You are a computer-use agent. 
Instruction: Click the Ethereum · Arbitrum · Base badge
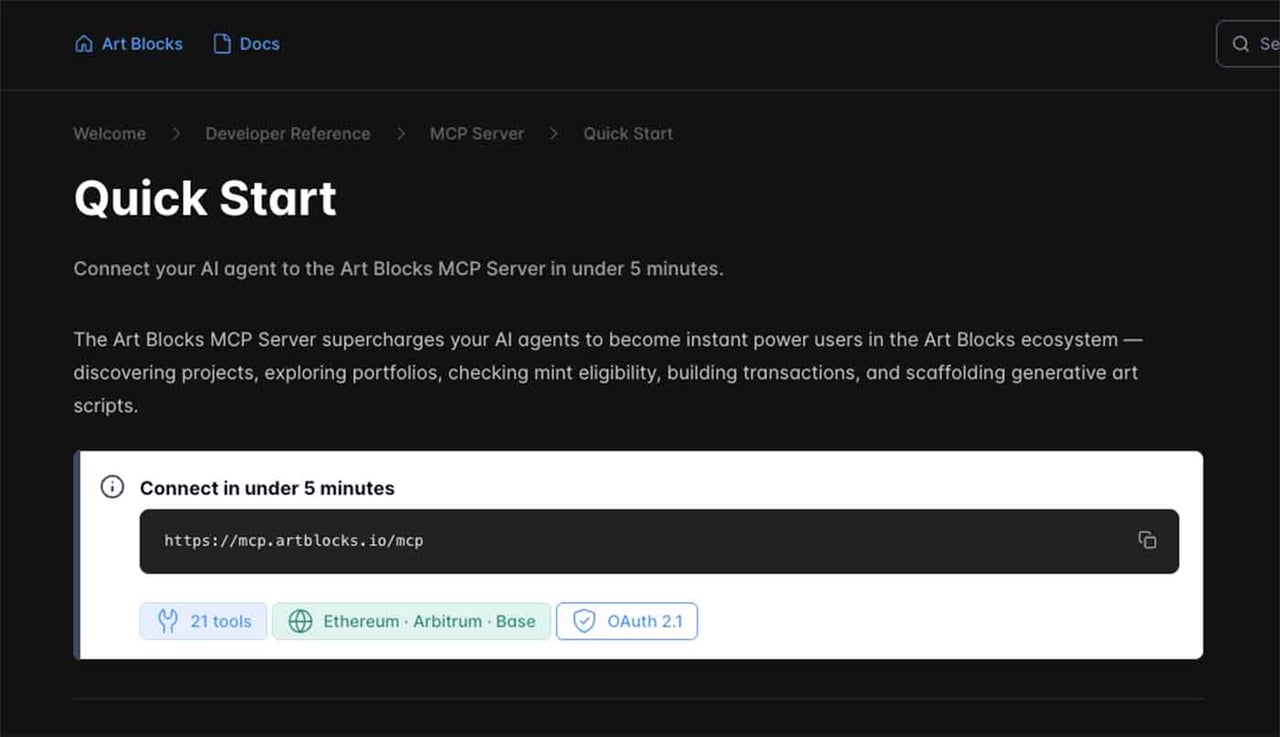click(411, 621)
